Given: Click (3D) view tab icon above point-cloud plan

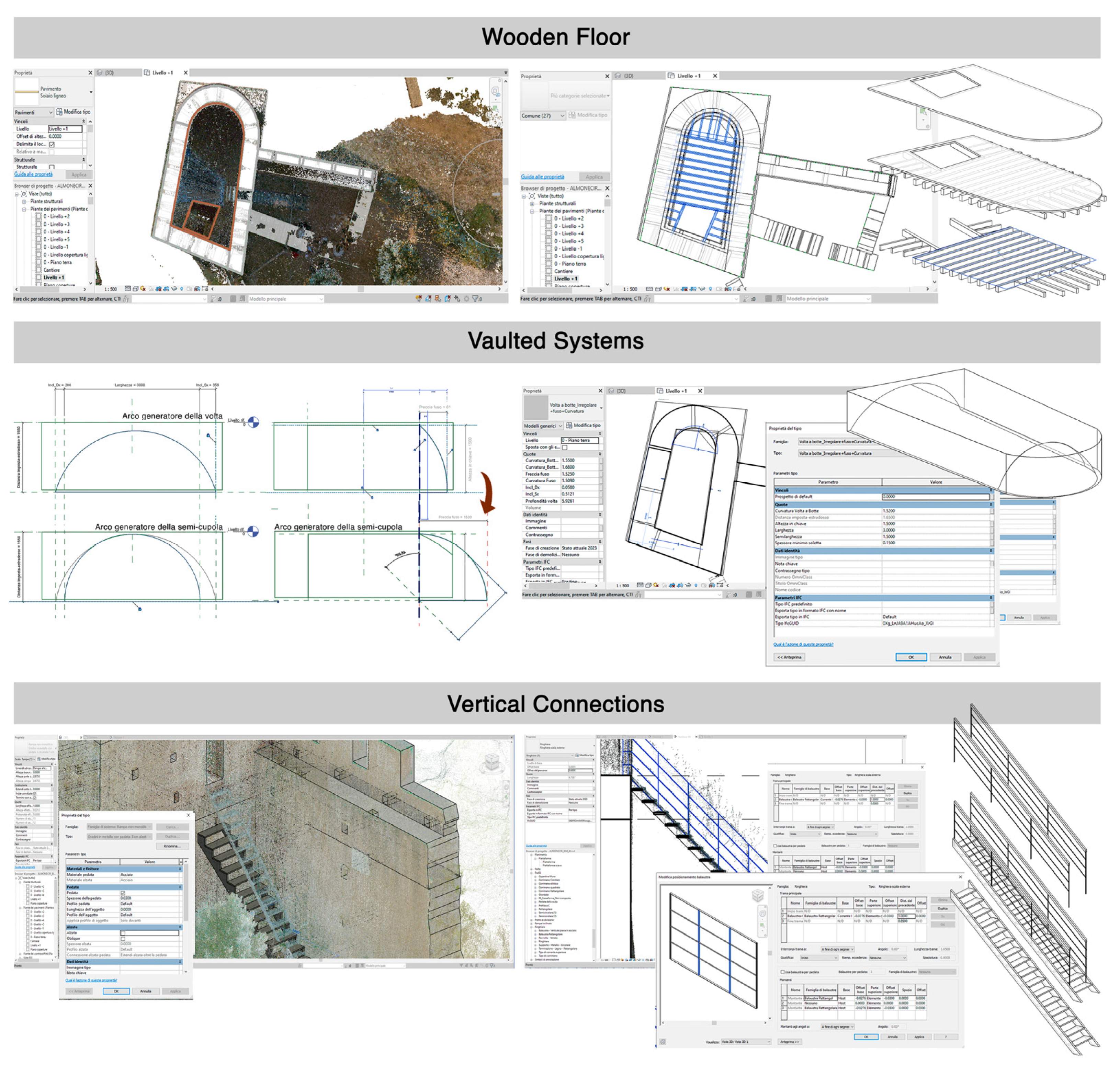Looking at the screenshot, I should [x=99, y=72].
